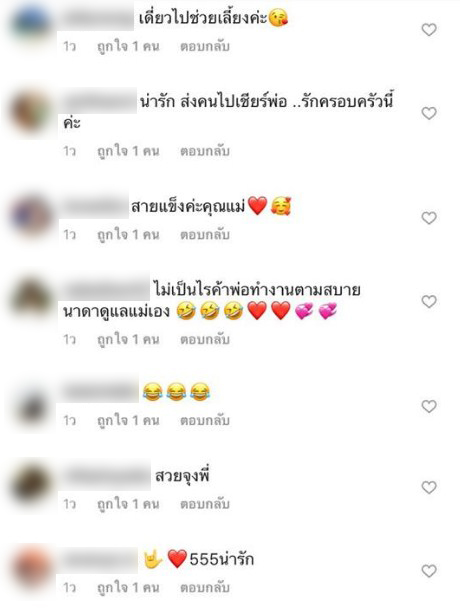This screenshot has width=460, height=611.
Task: View likes (ถูกใจ 1 คน) under "น่ารัก ส่งคนไปเชียร์พ่อ" comment
Action: 128,151
